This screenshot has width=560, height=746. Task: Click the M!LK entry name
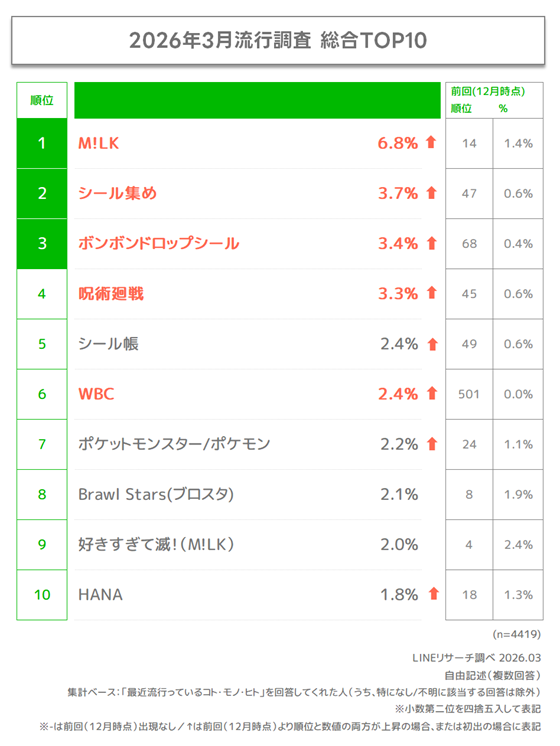[x=98, y=143]
